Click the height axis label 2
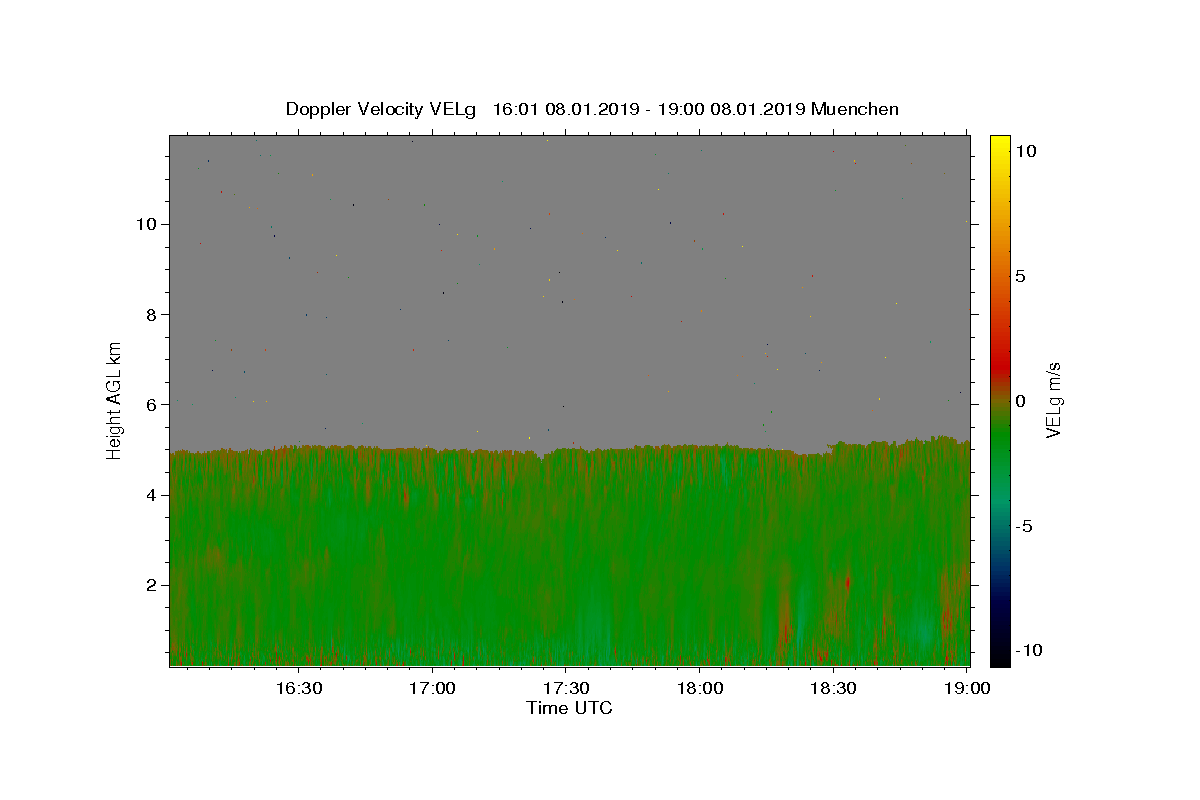 [151, 585]
